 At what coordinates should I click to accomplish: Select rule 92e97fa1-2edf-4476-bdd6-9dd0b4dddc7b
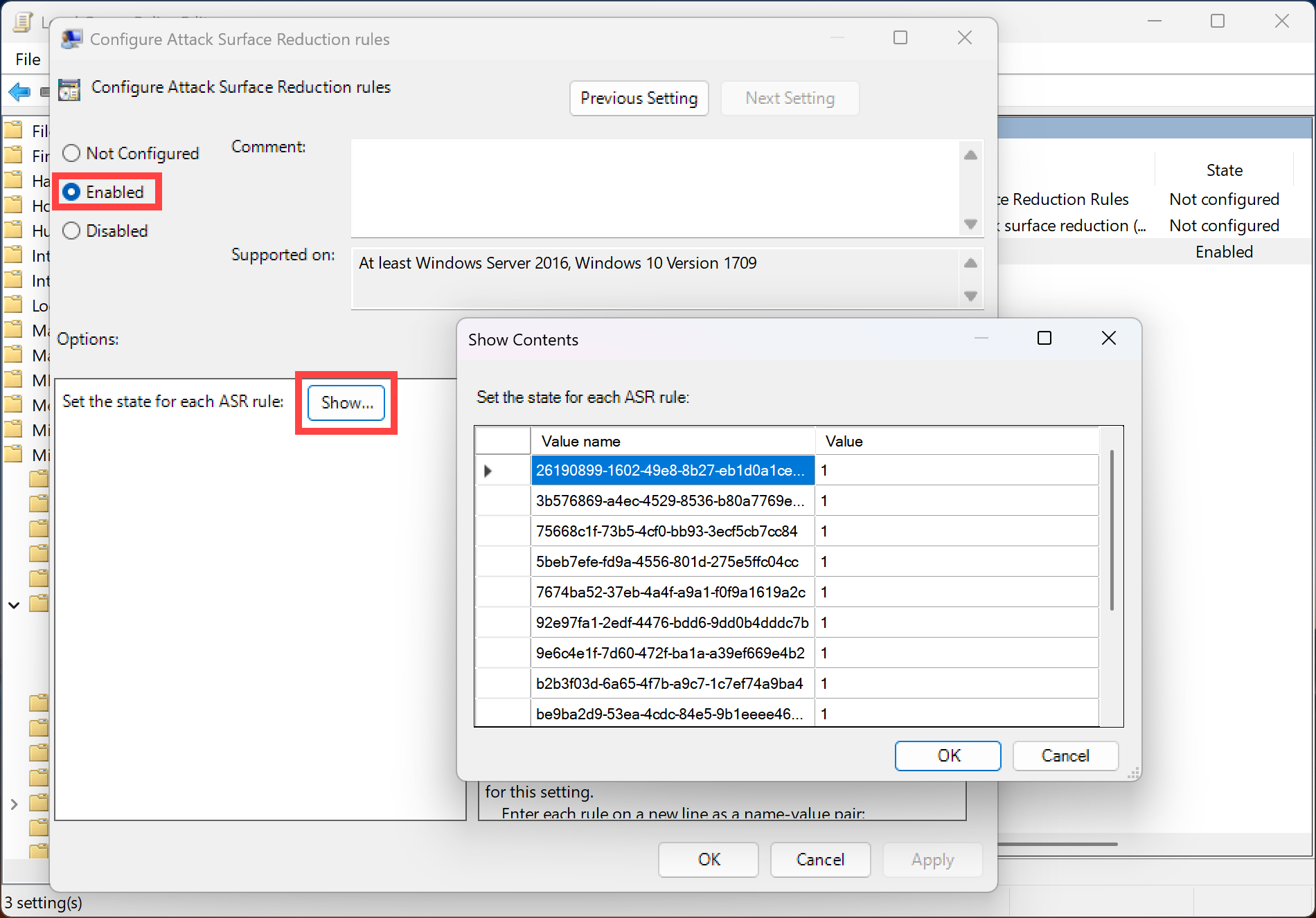click(x=673, y=622)
